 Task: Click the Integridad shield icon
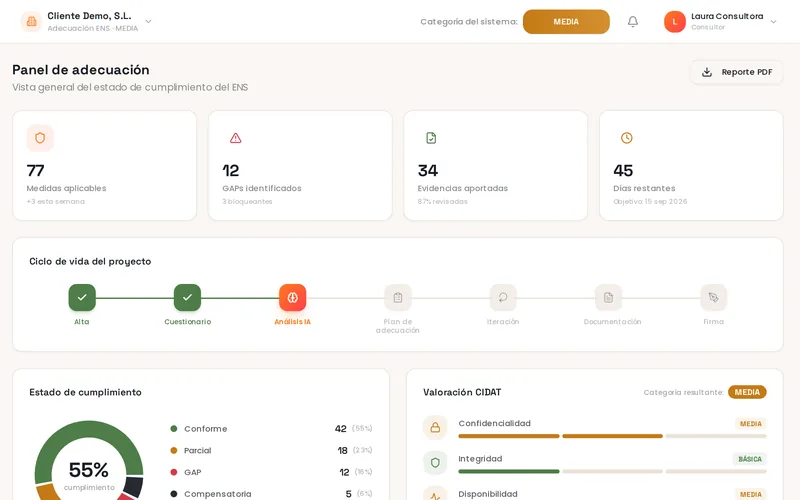(x=435, y=463)
